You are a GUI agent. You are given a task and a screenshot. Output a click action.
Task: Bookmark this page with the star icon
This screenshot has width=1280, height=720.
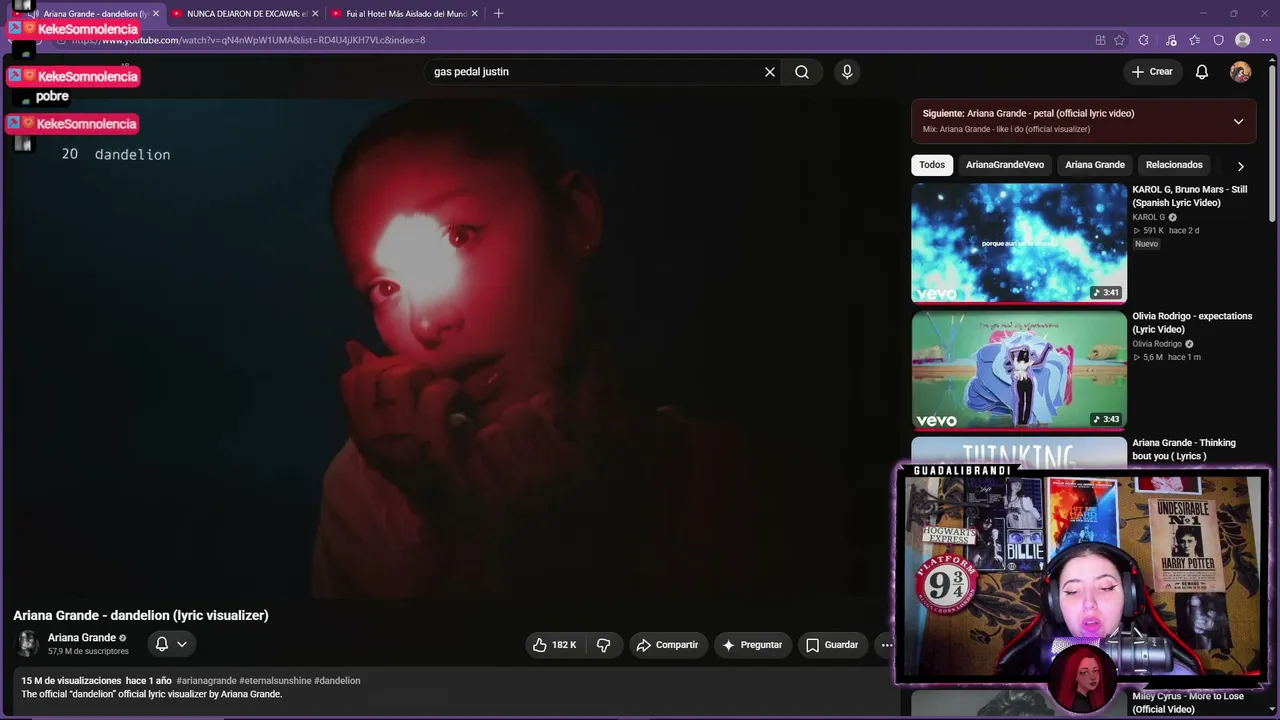click(x=1120, y=40)
